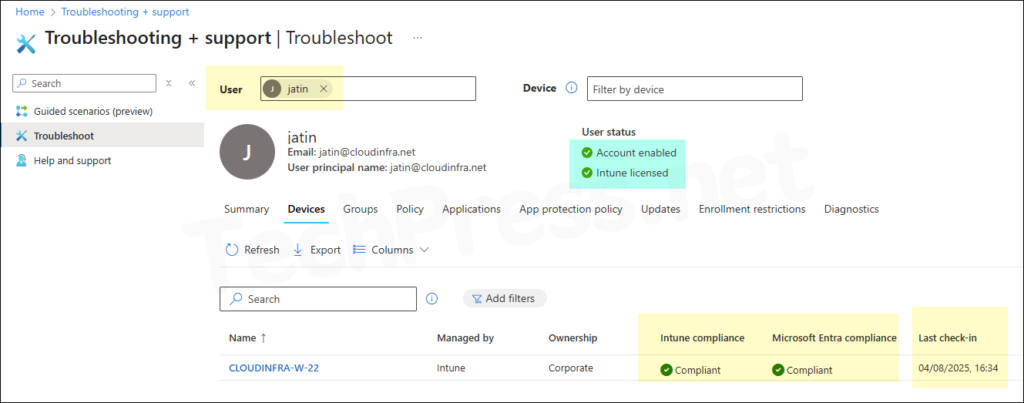Click the Export download icon
Viewport: 1024px width, 403px height.
coord(298,250)
